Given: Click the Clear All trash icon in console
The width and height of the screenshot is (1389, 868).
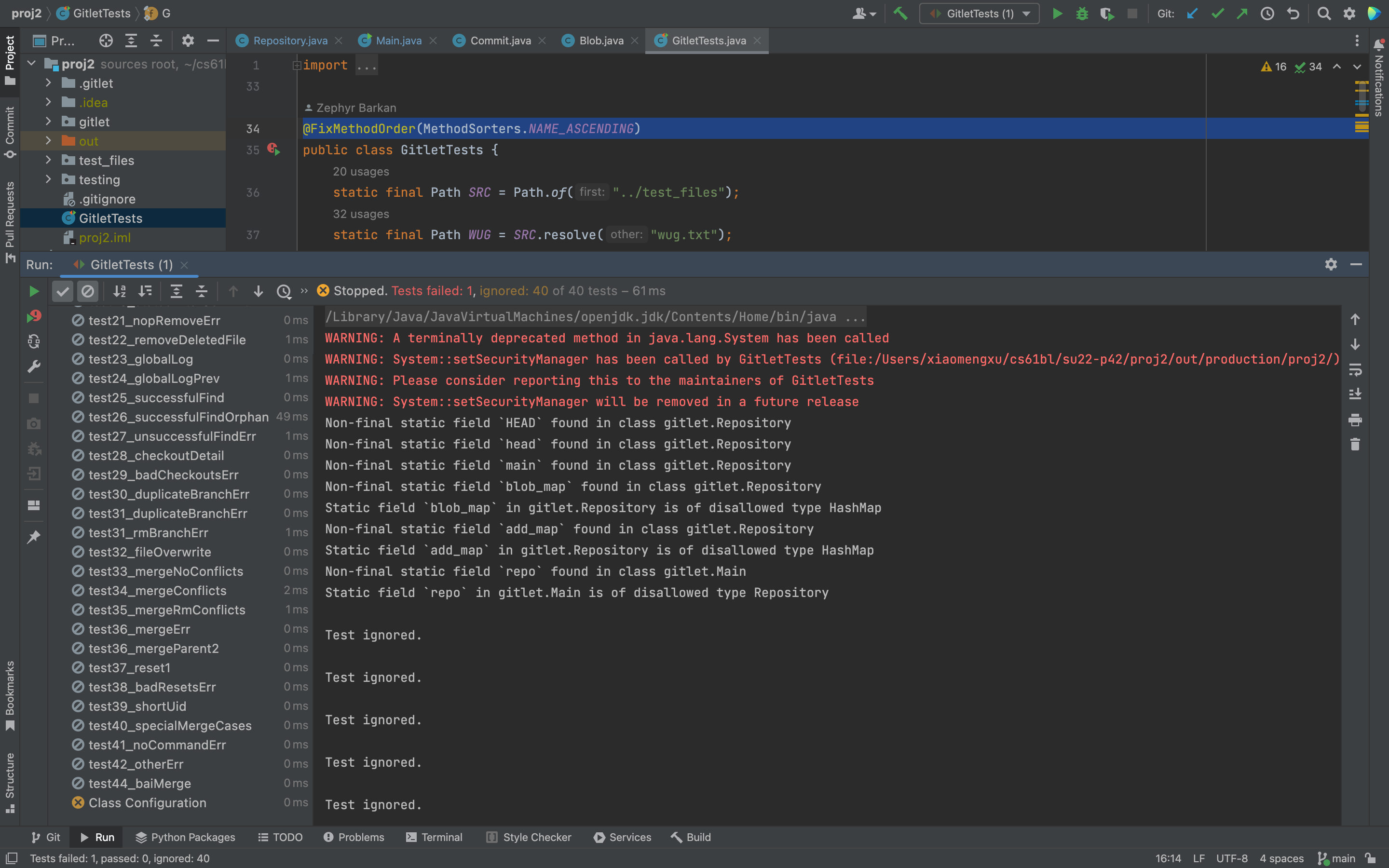Looking at the screenshot, I should [x=1355, y=444].
